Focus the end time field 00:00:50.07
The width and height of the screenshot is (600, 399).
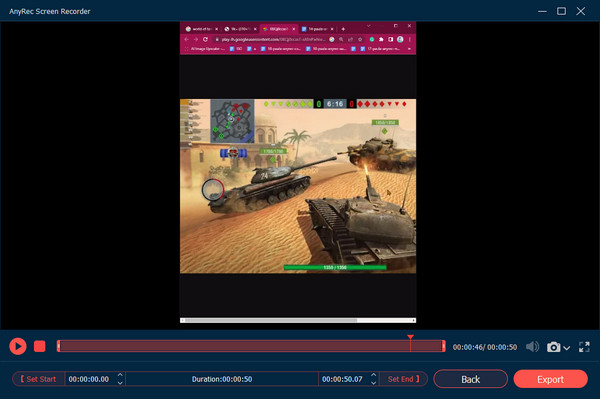[342, 379]
